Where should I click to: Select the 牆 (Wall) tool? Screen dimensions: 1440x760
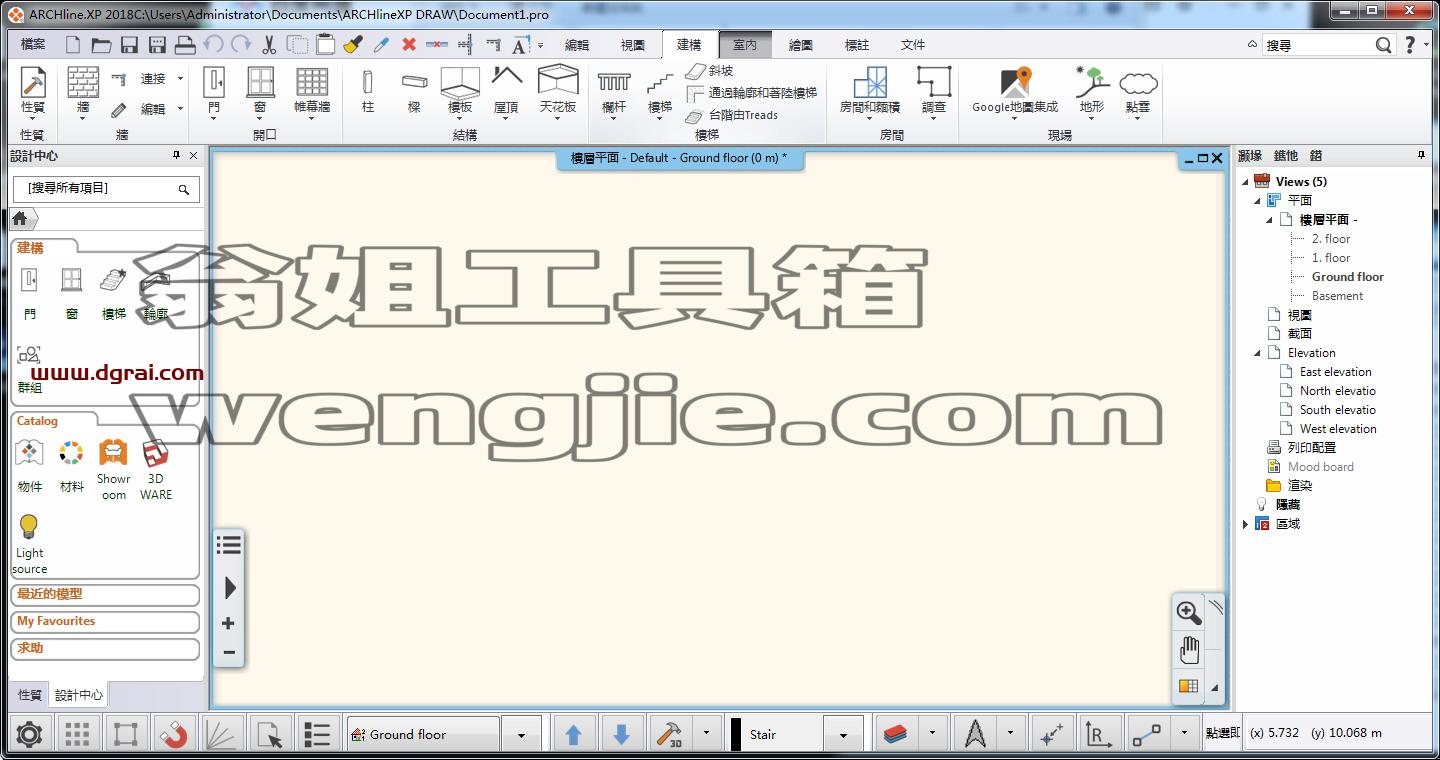(x=83, y=92)
